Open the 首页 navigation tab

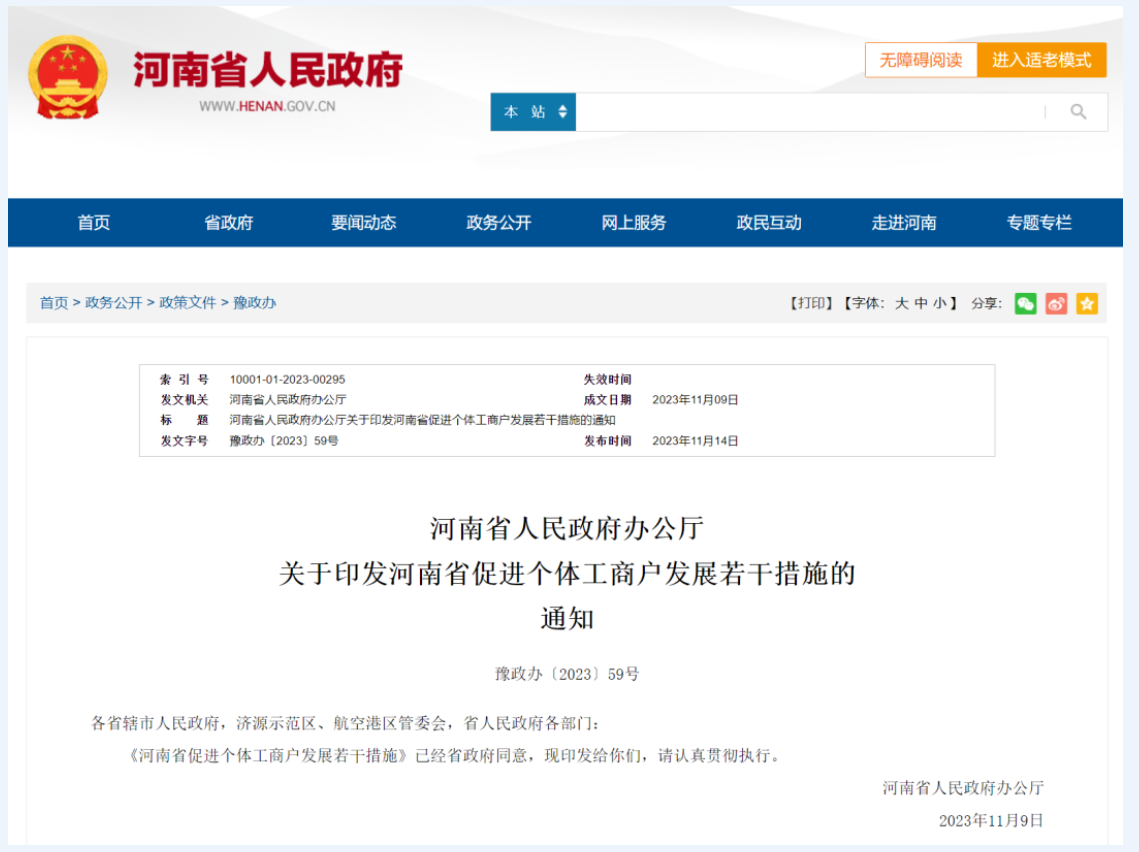pos(94,223)
